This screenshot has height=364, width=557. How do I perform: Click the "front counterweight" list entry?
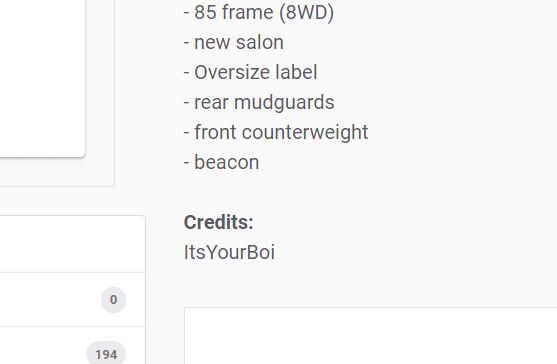[276, 132]
